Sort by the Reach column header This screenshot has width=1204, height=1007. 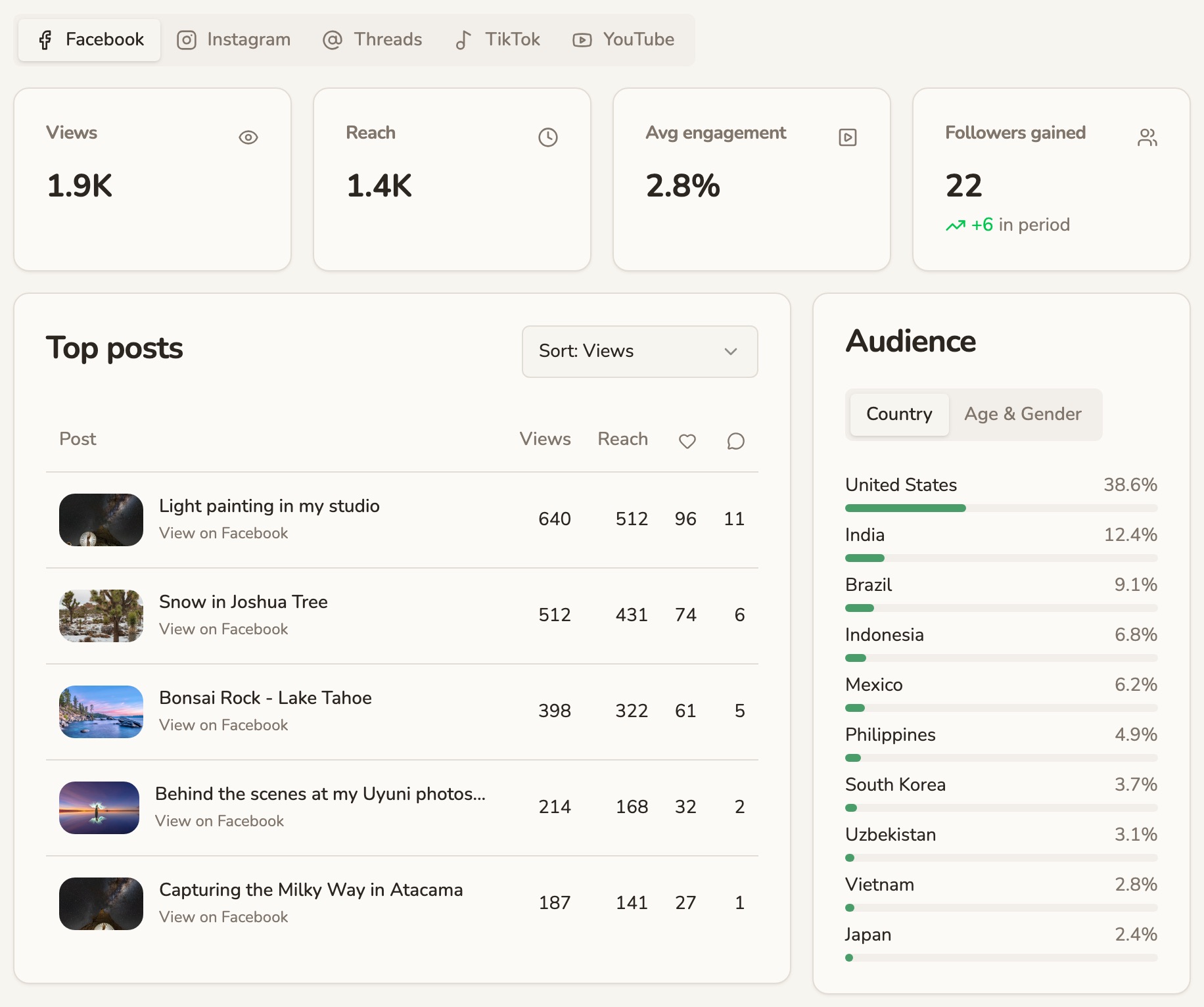[x=622, y=439]
